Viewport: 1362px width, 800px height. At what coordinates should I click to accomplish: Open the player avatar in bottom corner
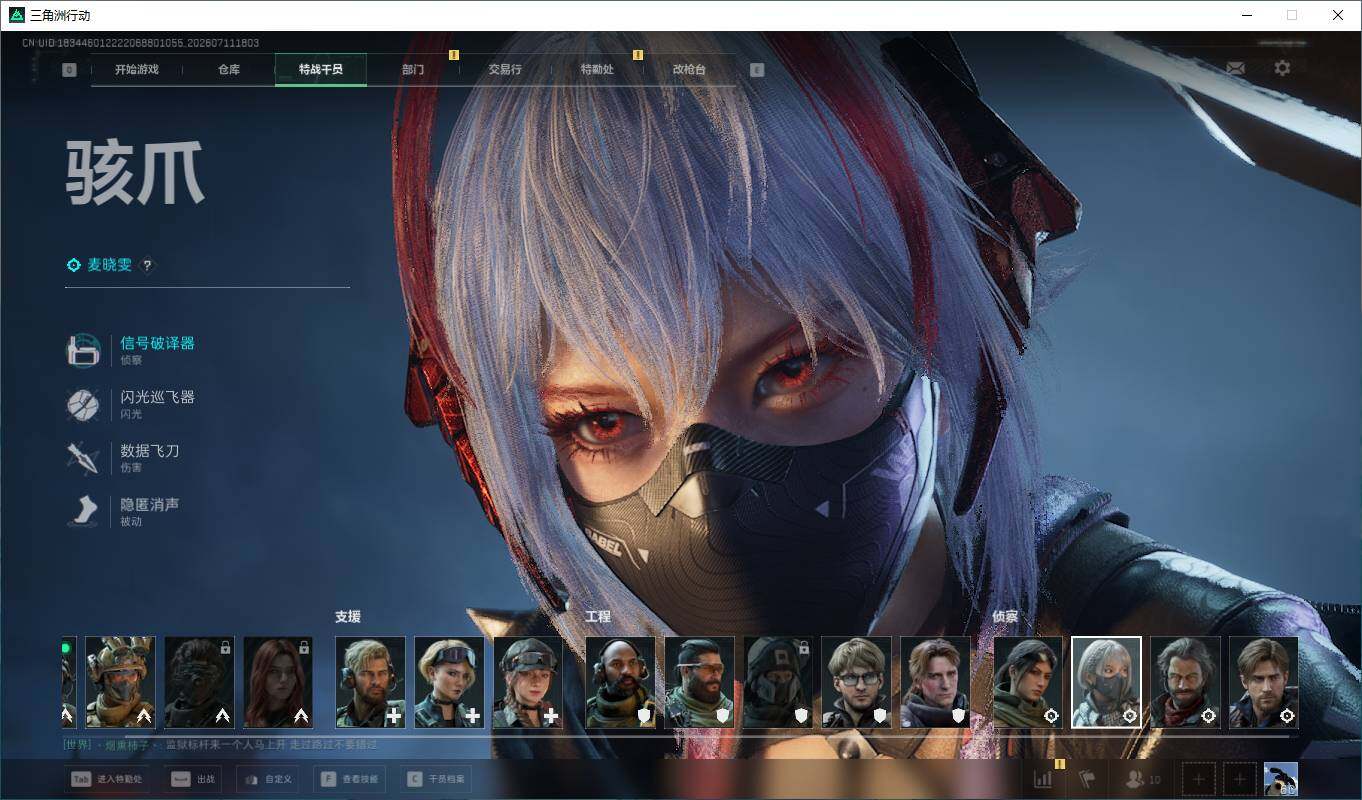[x=1281, y=779]
